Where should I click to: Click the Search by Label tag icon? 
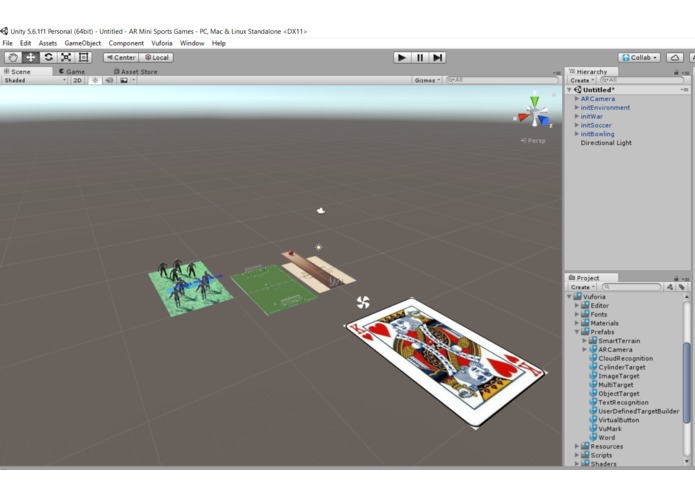(681, 287)
